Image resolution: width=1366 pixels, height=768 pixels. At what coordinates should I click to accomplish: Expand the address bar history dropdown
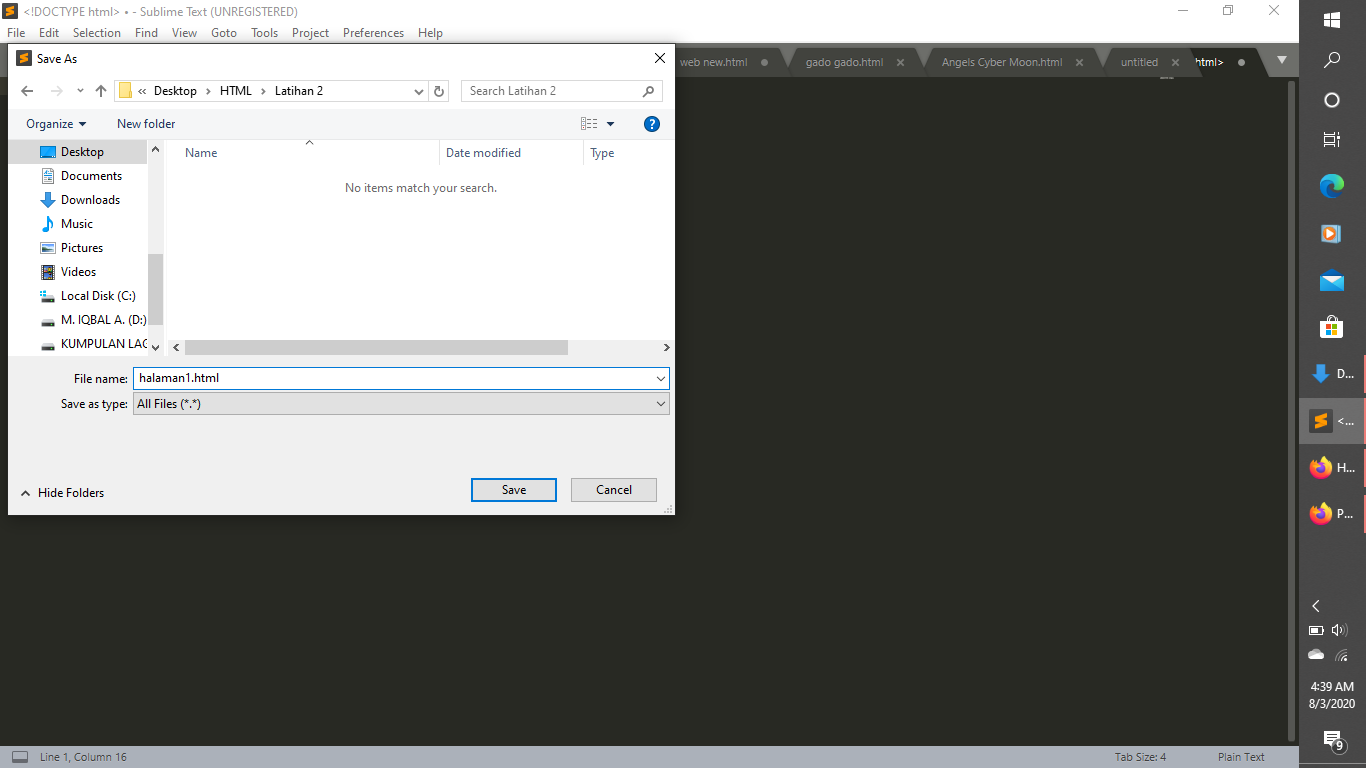(419, 91)
